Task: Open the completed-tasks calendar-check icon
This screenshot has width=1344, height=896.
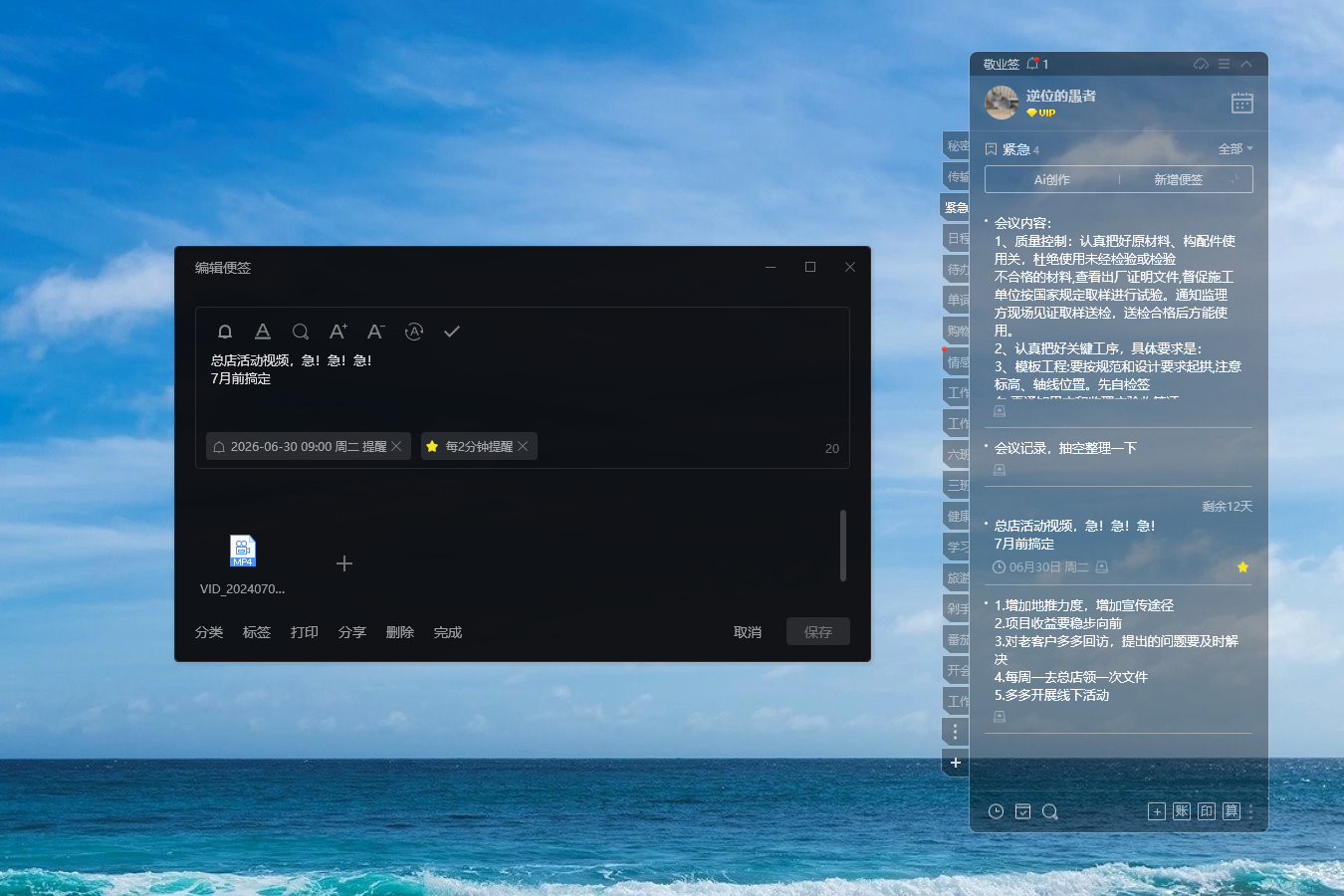Action: (1022, 811)
